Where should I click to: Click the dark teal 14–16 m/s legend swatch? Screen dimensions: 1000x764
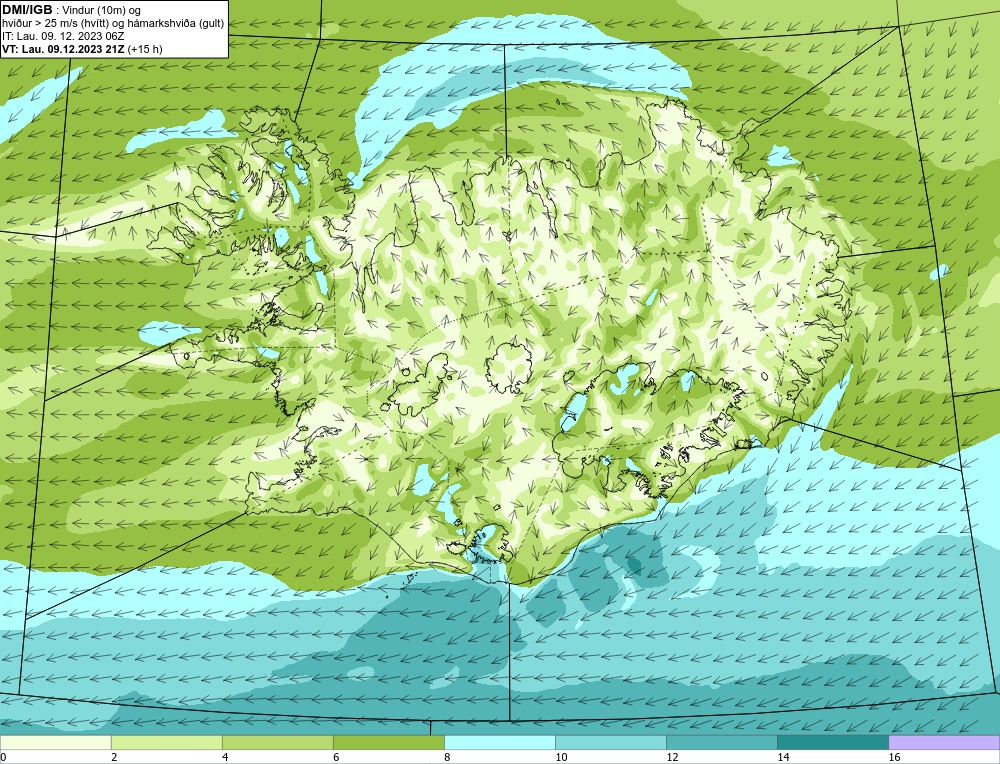(x=832, y=742)
